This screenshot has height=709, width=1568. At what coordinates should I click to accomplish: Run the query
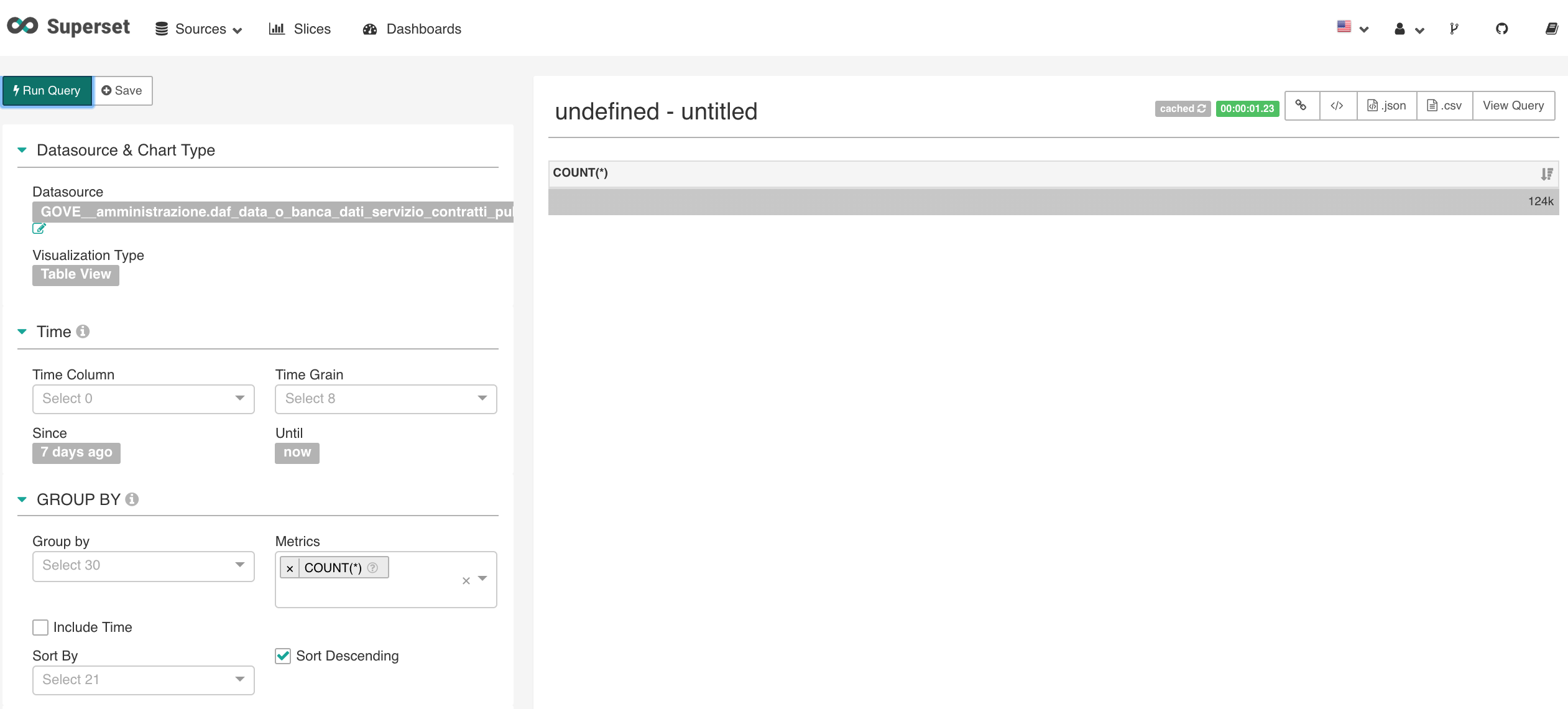[47, 91]
